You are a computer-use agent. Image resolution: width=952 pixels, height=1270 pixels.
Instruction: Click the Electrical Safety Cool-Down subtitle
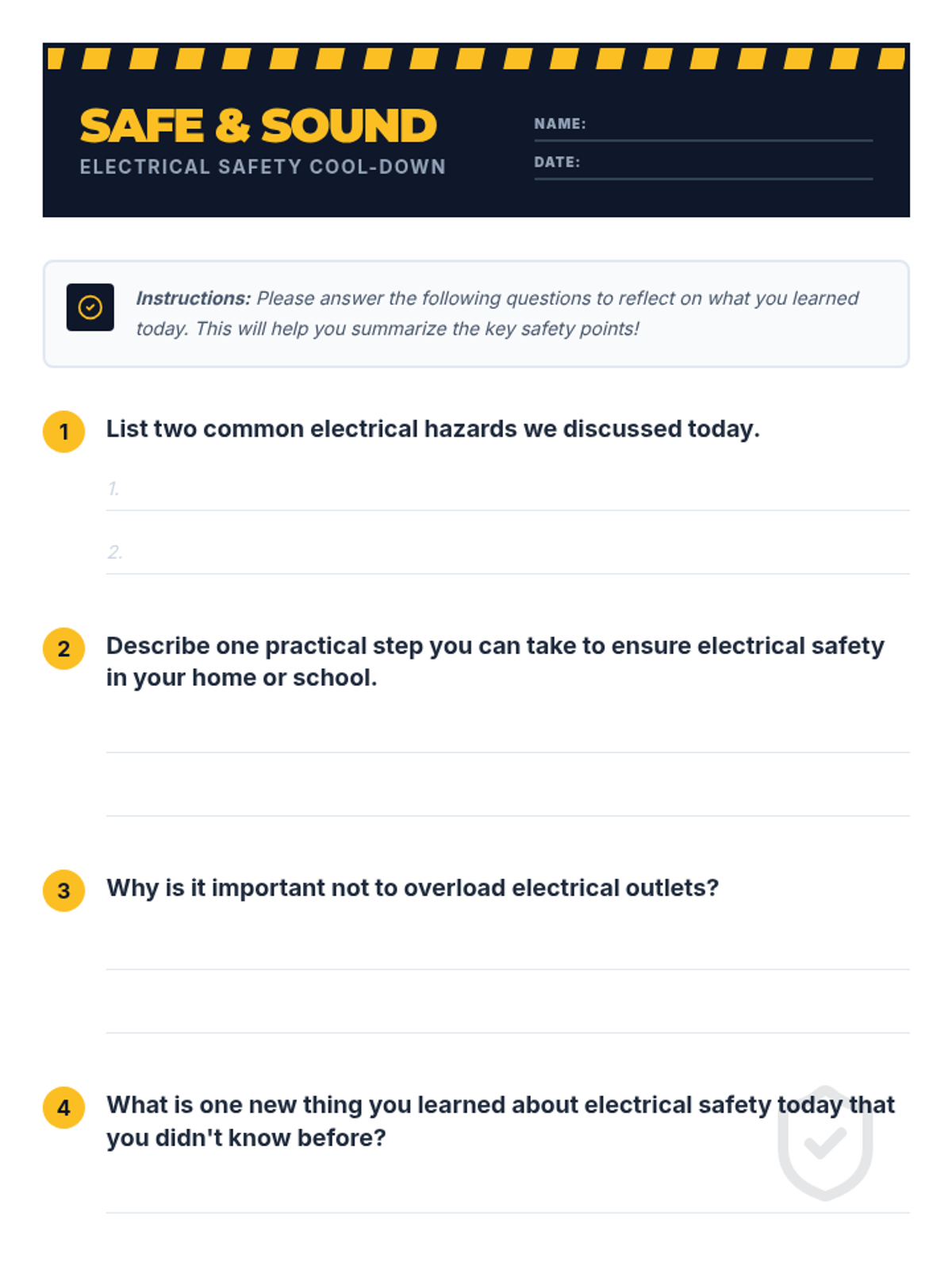coord(263,167)
